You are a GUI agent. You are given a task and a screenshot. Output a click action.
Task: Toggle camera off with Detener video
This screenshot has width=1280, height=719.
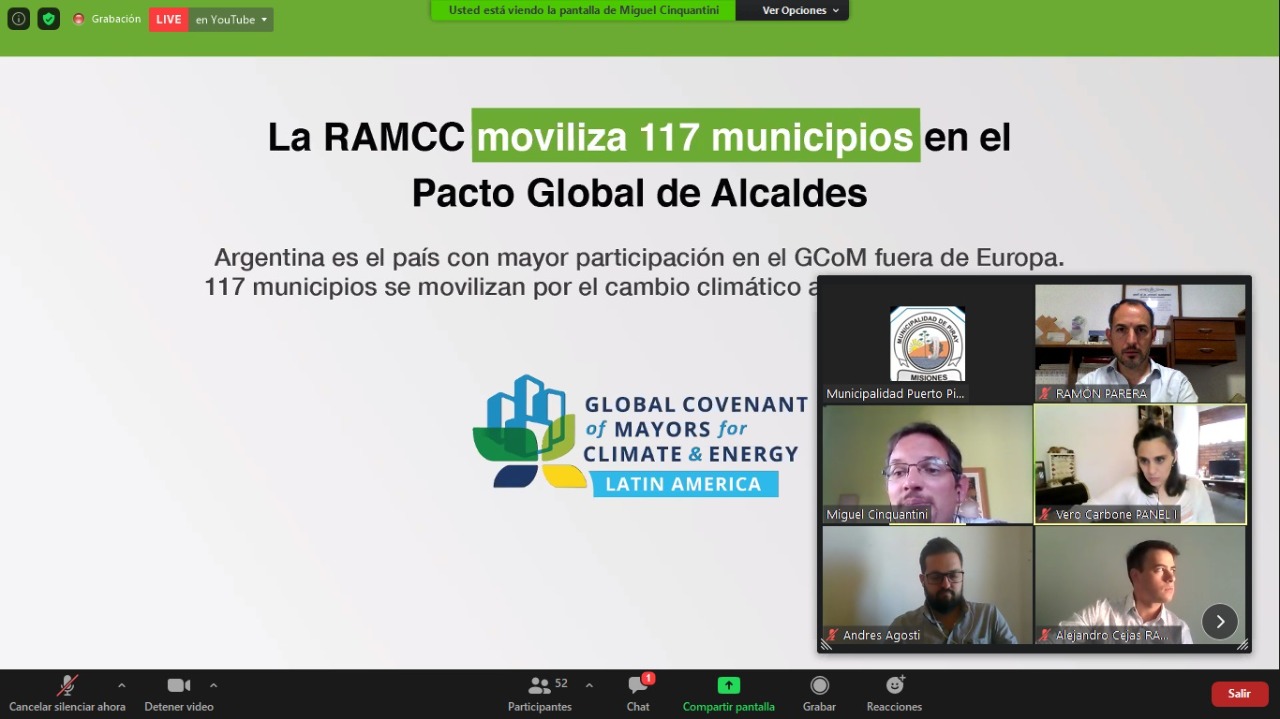[x=179, y=694]
